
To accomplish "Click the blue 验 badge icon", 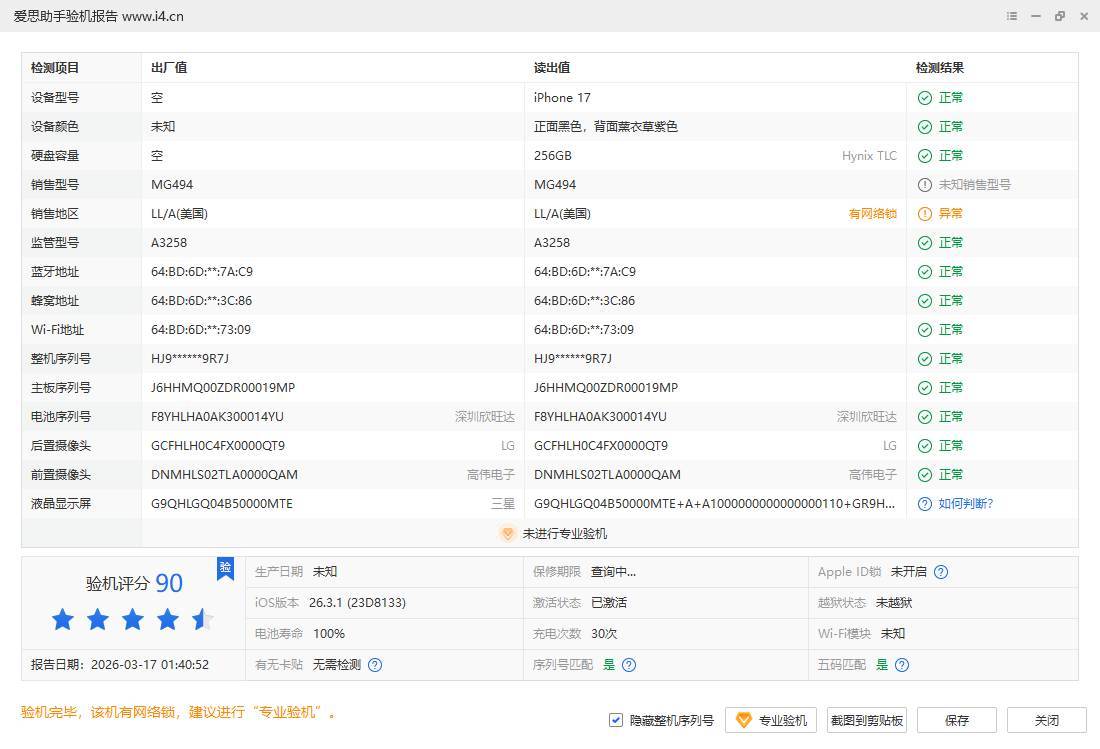I will [225, 569].
